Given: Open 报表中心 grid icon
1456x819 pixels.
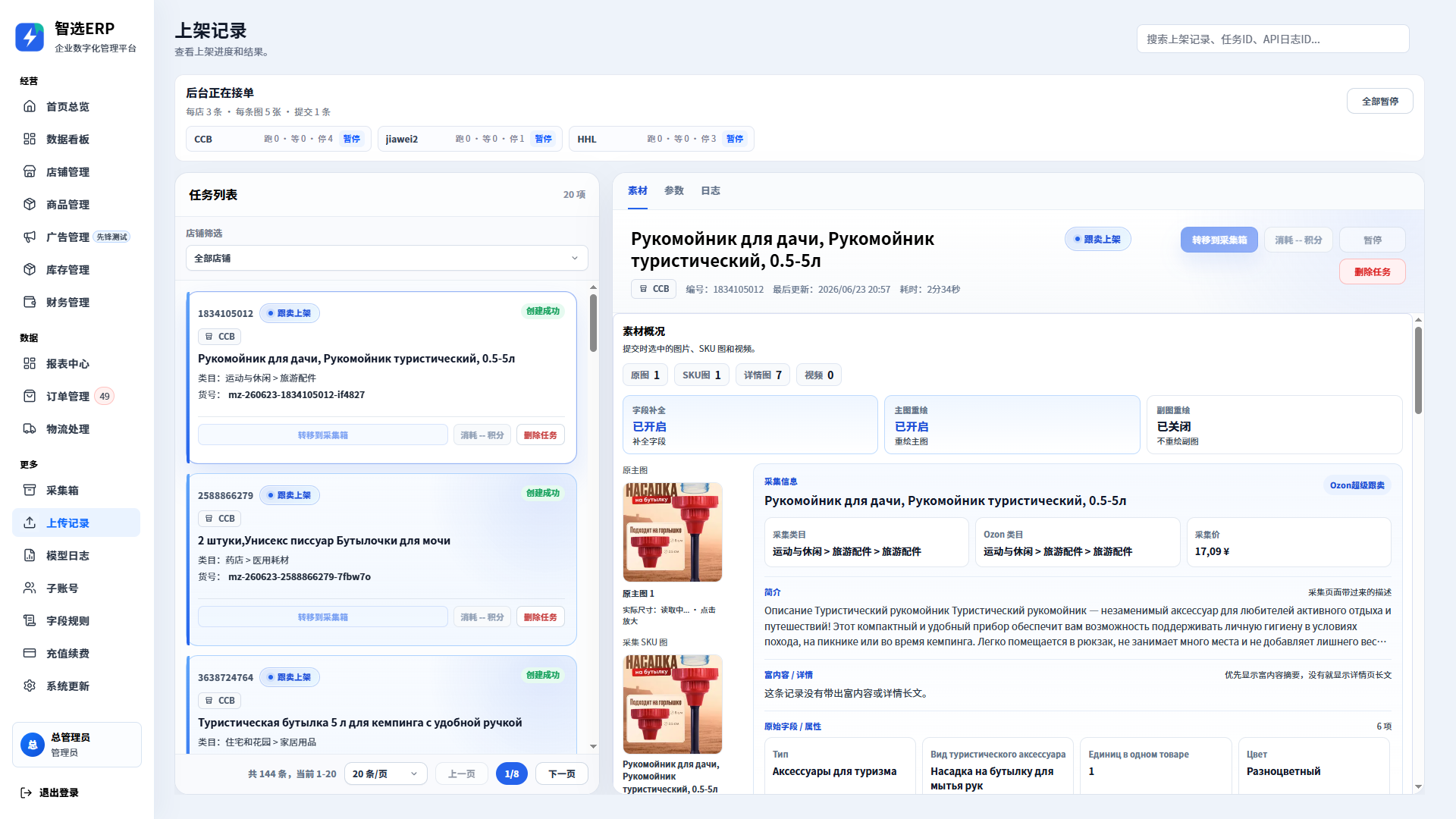Looking at the screenshot, I should pos(30,363).
